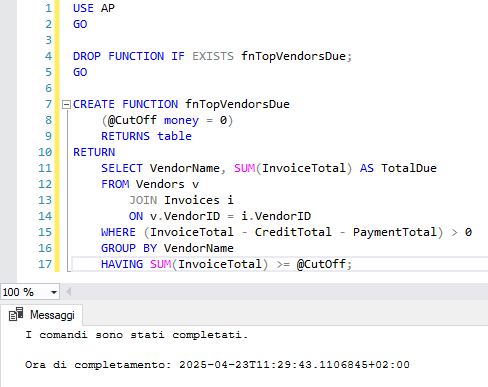Click the Messaggi tab icon

point(16,314)
